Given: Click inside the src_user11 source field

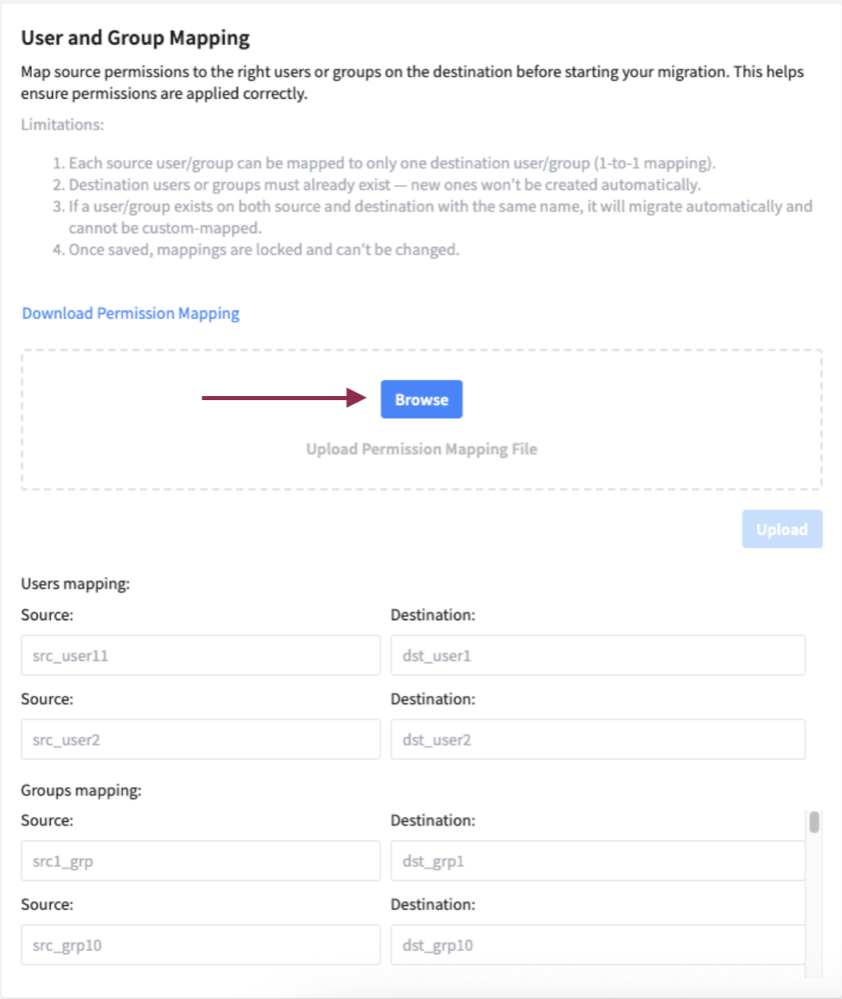Looking at the screenshot, I should coord(200,655).
